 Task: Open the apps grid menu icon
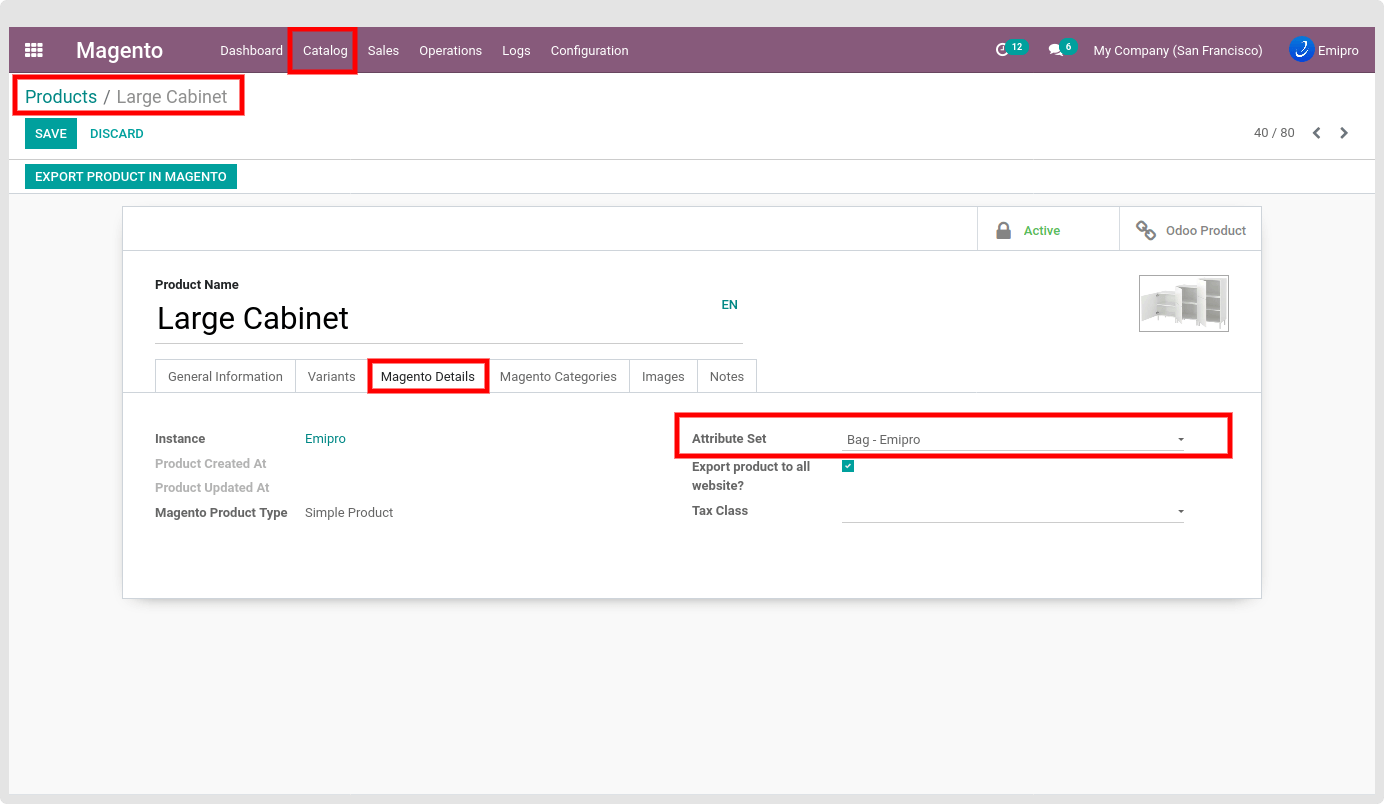34,50
